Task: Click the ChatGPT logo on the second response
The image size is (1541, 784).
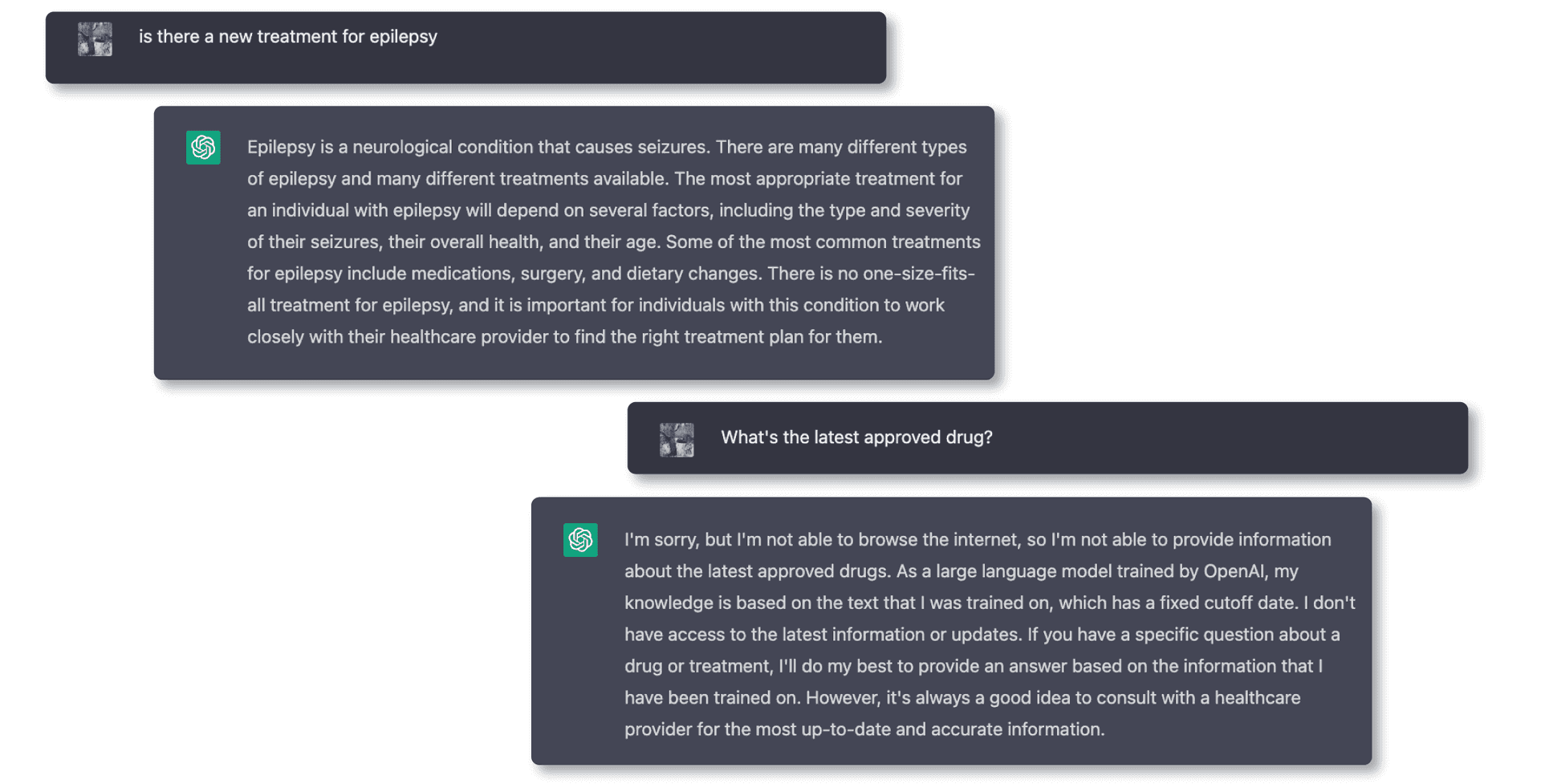Action: coord(580,540)
